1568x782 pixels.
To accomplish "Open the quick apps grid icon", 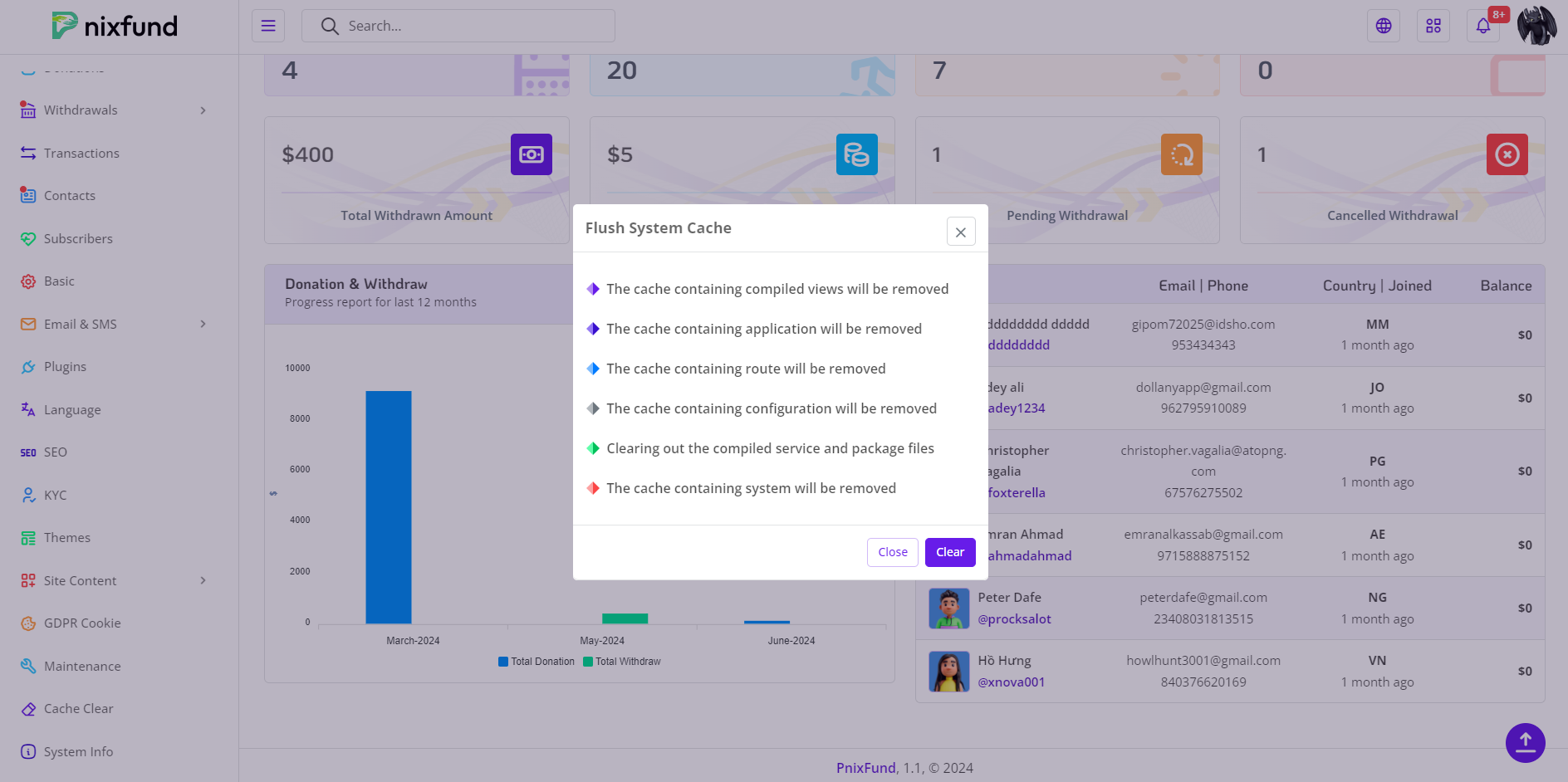I will click(1433, 26).
